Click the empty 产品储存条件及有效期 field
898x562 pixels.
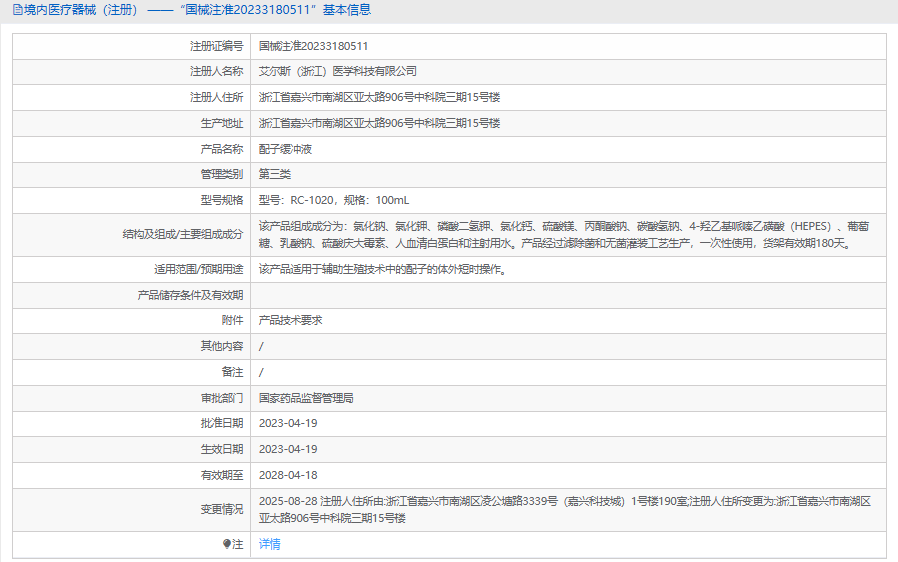tap(567, 295)
